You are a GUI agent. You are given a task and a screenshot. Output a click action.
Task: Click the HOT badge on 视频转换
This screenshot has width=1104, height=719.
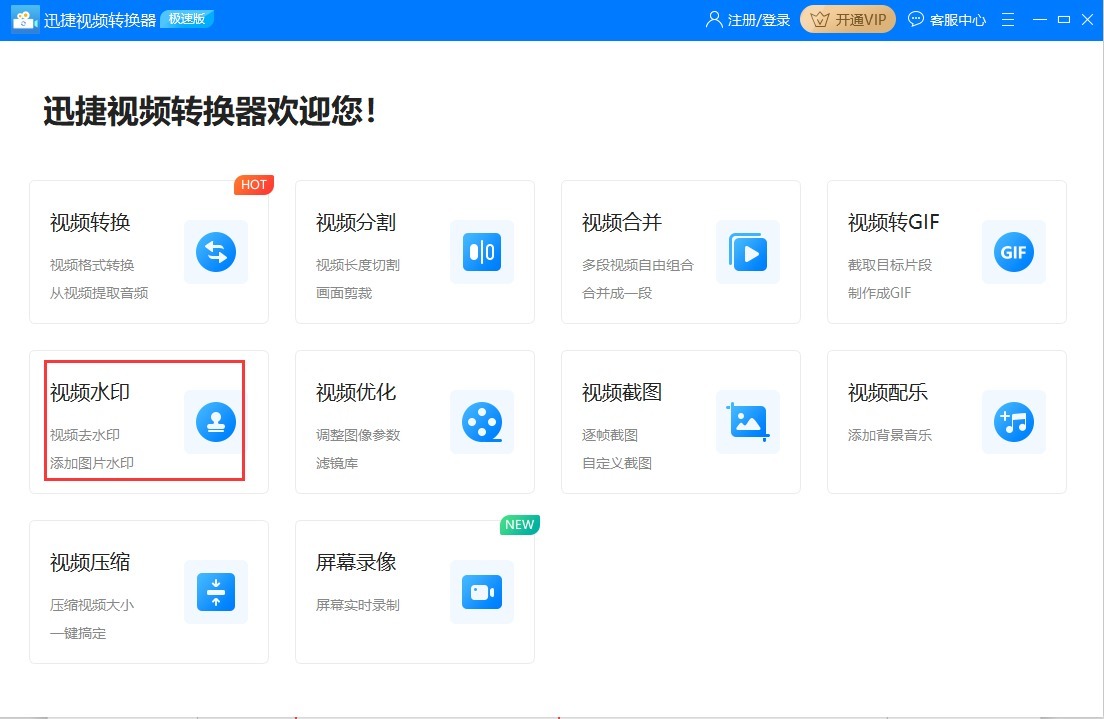pyautogui.click(x=253, y=185)
